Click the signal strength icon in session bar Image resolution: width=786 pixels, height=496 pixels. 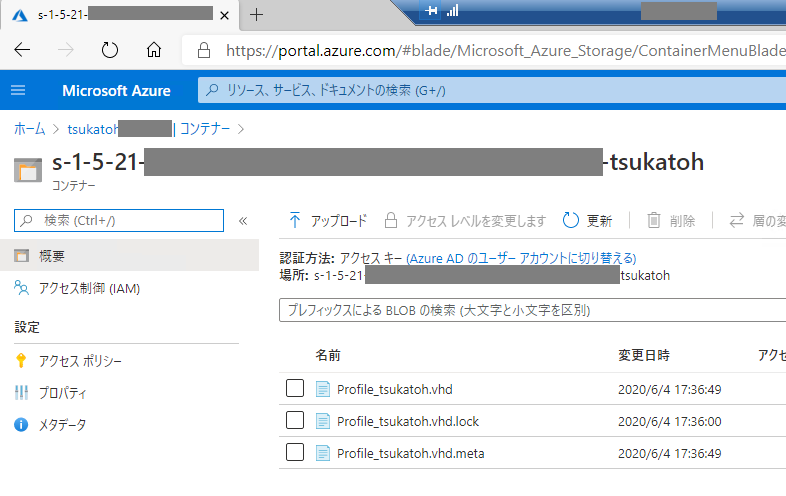pos(453,11)
